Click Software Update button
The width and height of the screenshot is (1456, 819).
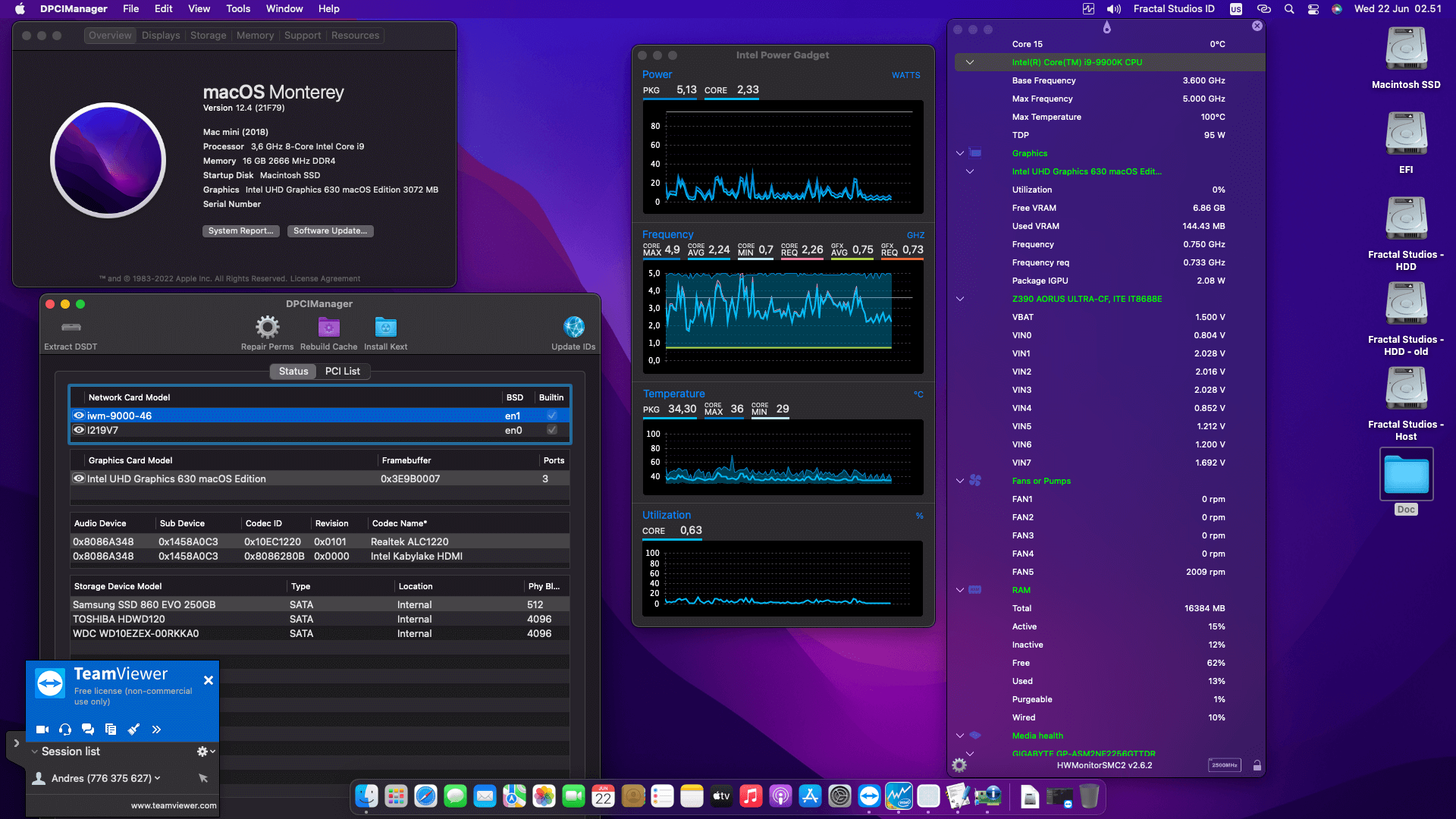coord(330,231)
